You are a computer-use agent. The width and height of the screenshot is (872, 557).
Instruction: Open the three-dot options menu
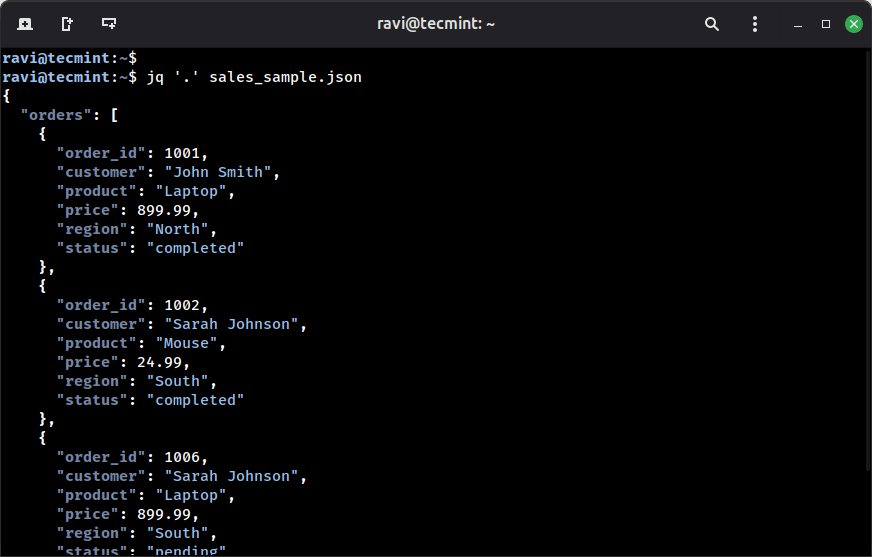754,24
